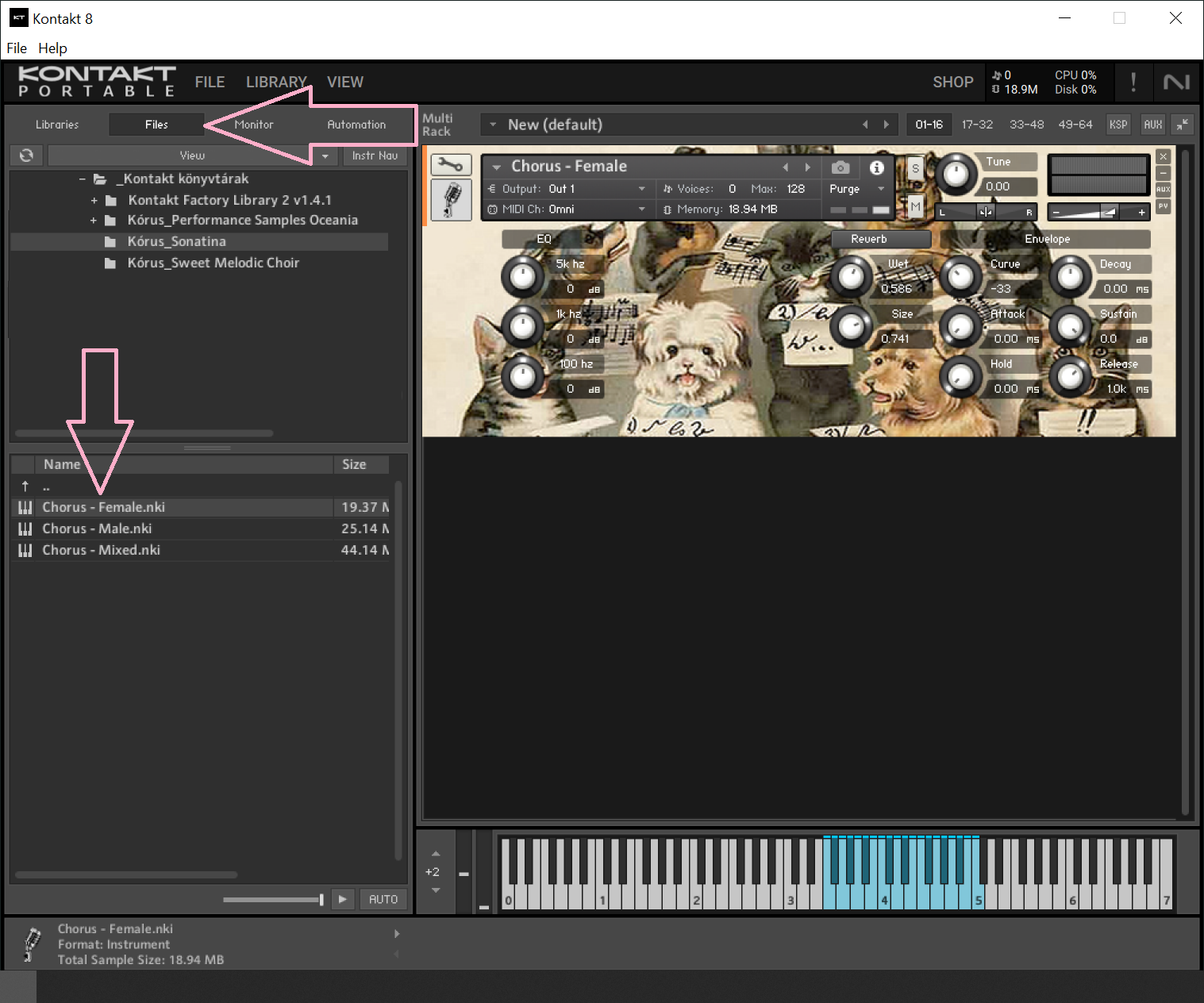Select Chorus - Male.nki file
Image resolution: width=1204 pixels, height=1003 pixels.
coord(97,528)
